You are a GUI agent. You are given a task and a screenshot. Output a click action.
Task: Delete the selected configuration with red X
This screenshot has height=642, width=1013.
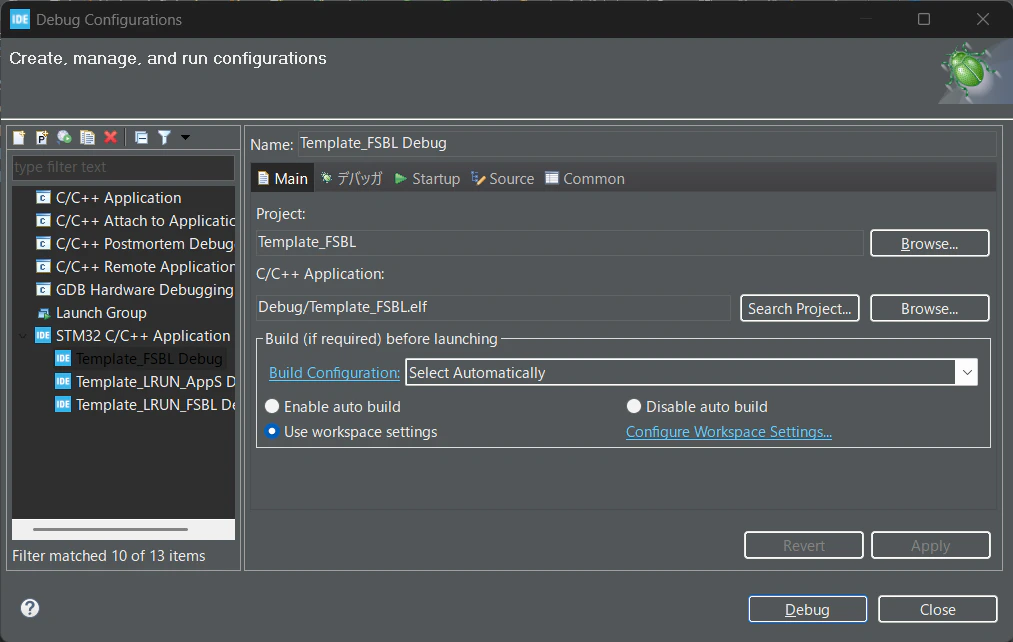point(110,138)
